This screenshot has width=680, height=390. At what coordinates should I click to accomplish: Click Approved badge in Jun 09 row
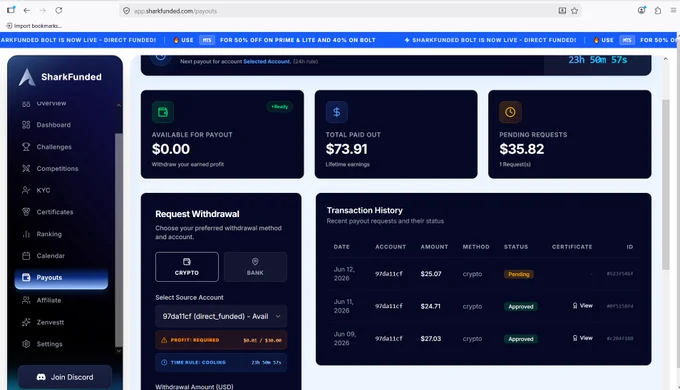point(520,339)
